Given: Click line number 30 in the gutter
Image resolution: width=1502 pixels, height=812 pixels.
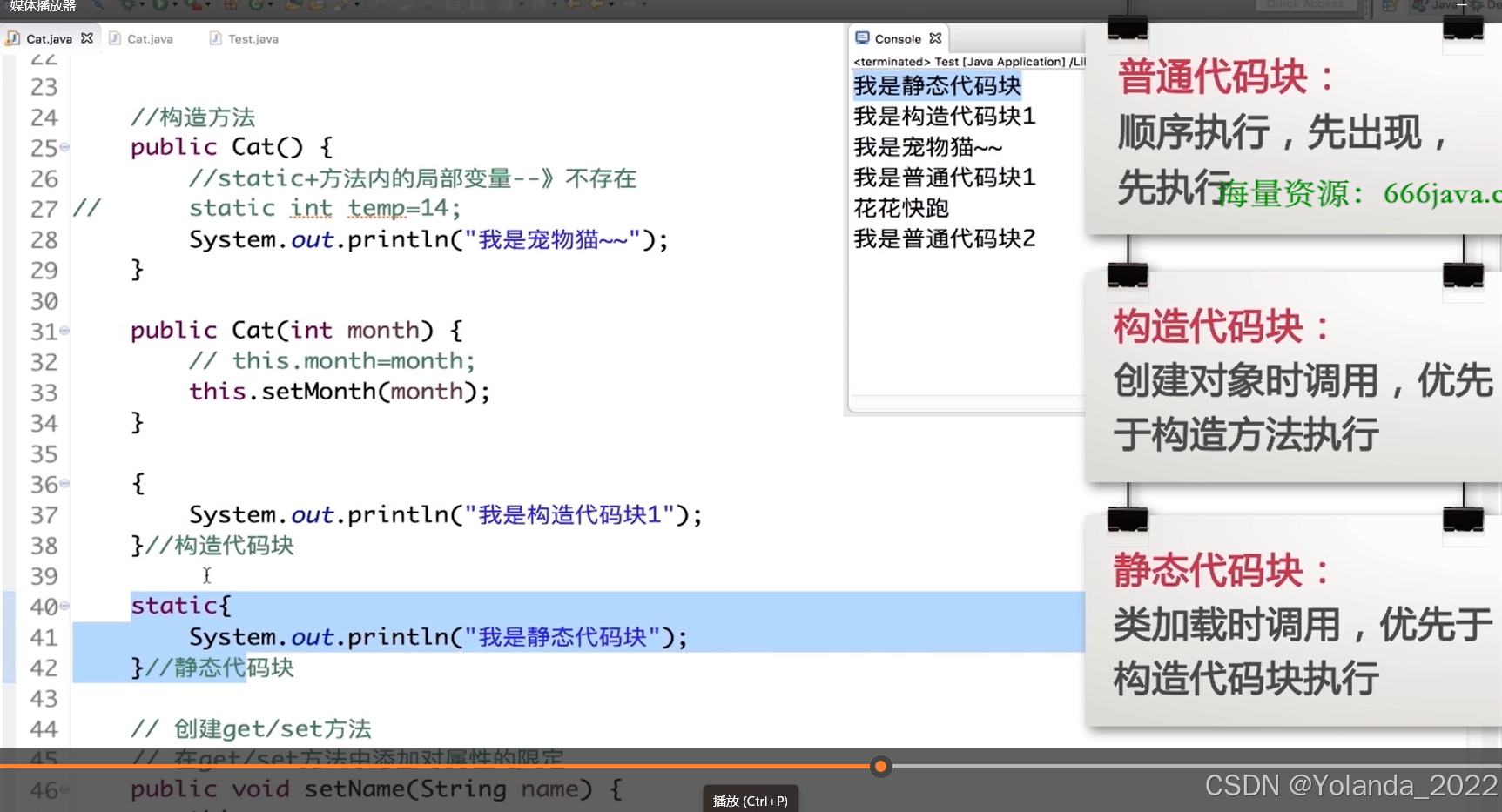Looking at the screenshot, I should point(44,301).
